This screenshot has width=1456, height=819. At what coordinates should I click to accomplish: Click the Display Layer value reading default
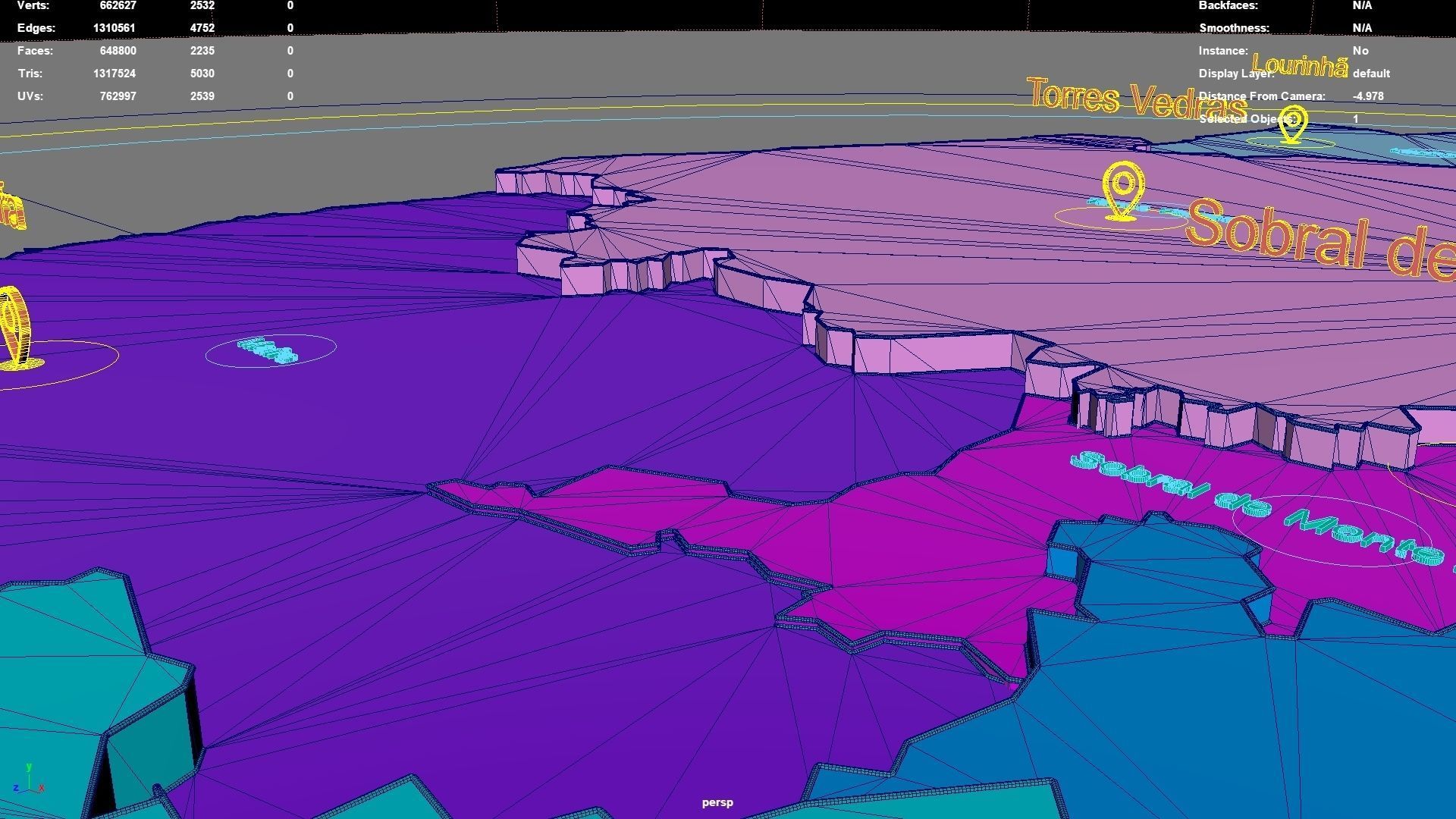coord(1371,74)
